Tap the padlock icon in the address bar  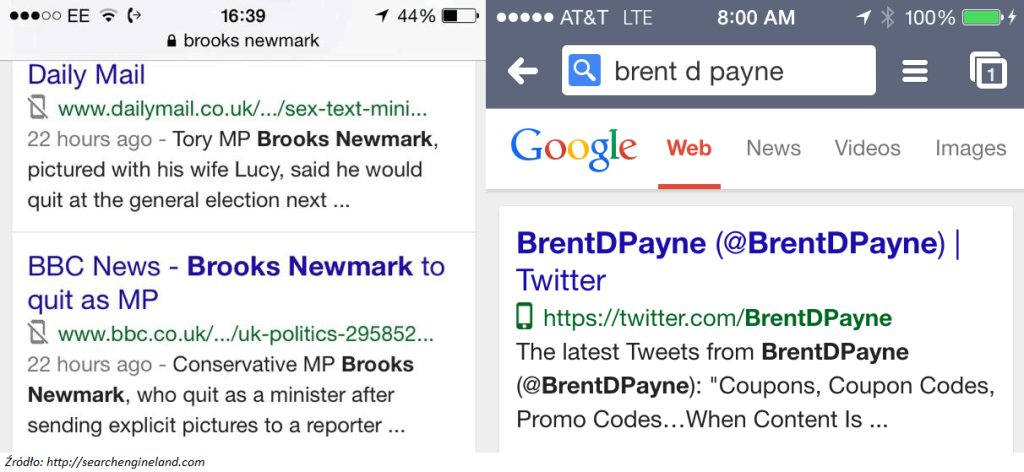click(172, 41)
